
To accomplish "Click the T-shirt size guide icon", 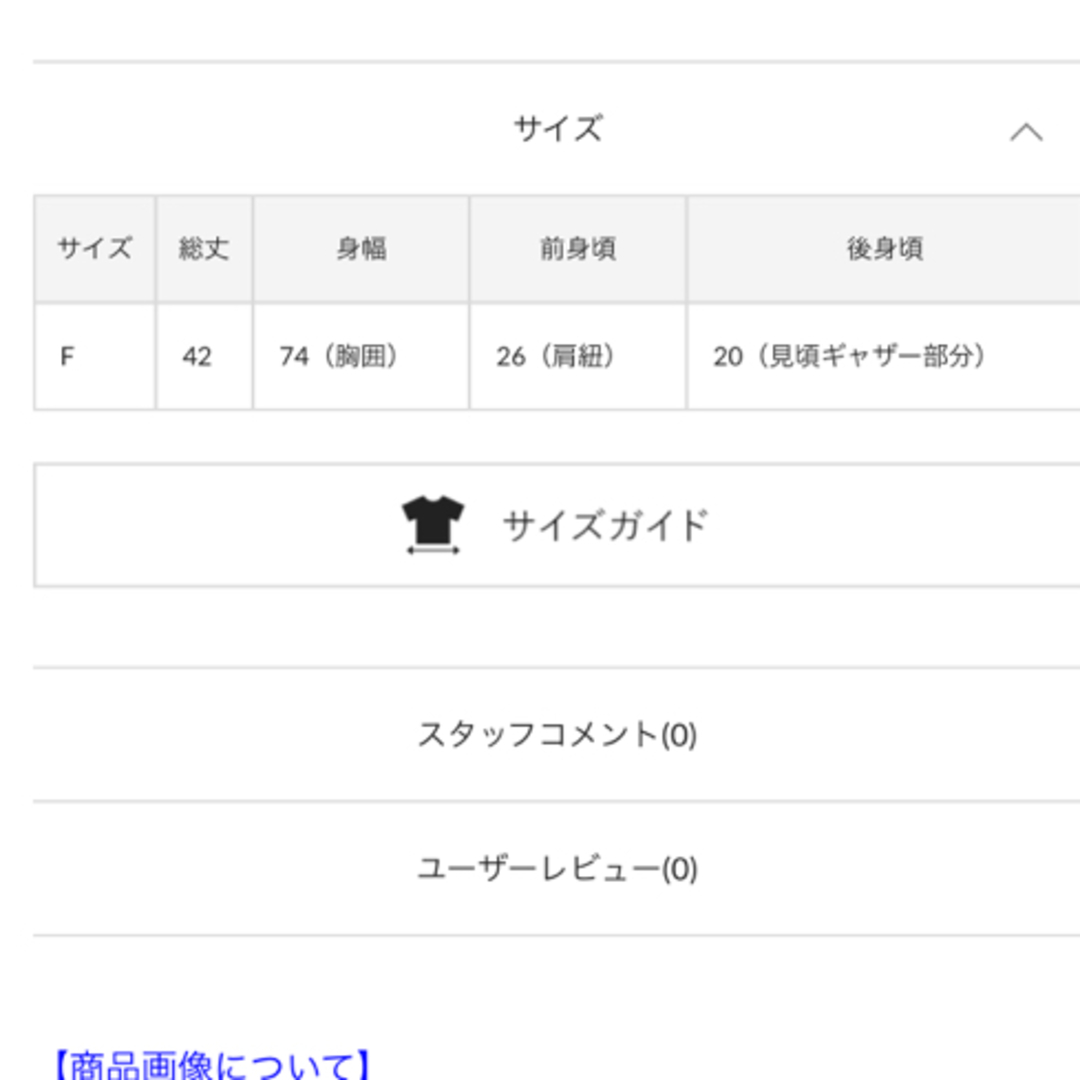I will click(x=433, y=525).
